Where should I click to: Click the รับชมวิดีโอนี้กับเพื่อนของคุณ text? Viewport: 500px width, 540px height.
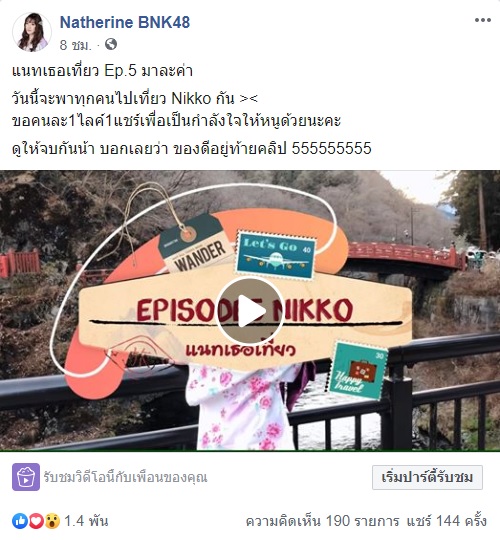(125, 478)
